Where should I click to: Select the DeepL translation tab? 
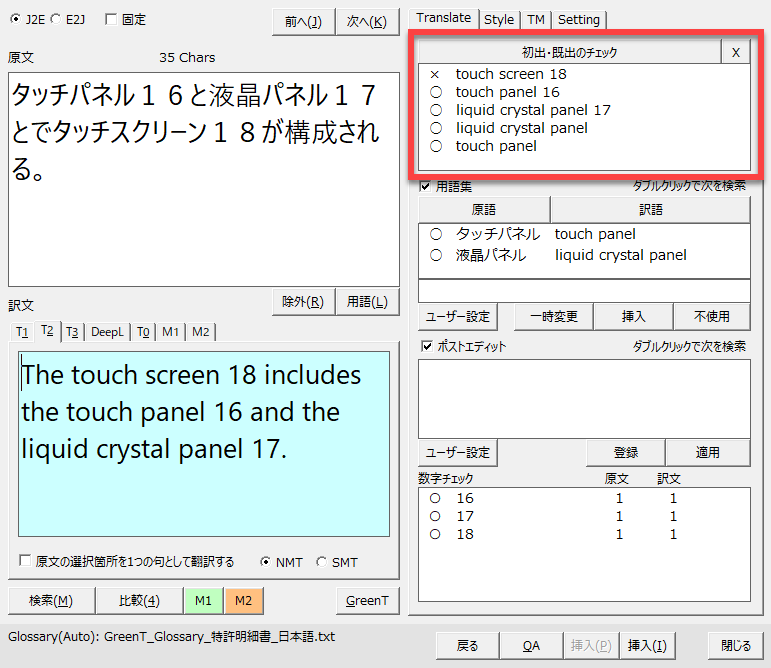(108, 332)
